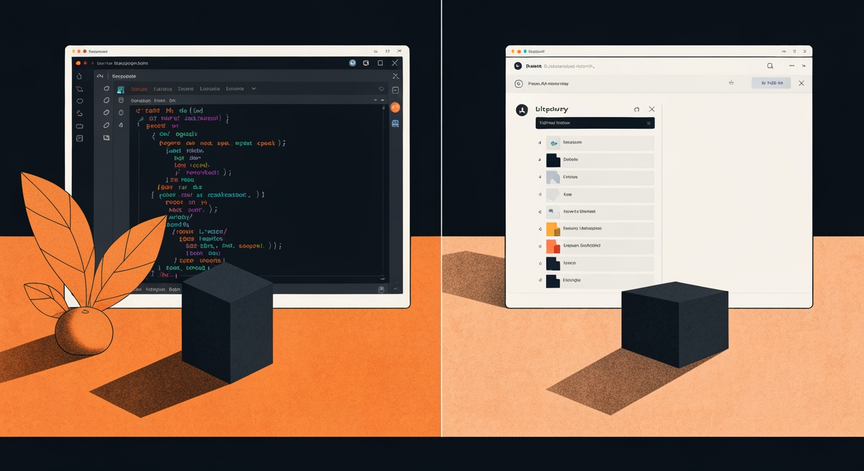Click the small triangle icon in editor gutter column
This screenshot has width=864, height=471.
point(121,125)
